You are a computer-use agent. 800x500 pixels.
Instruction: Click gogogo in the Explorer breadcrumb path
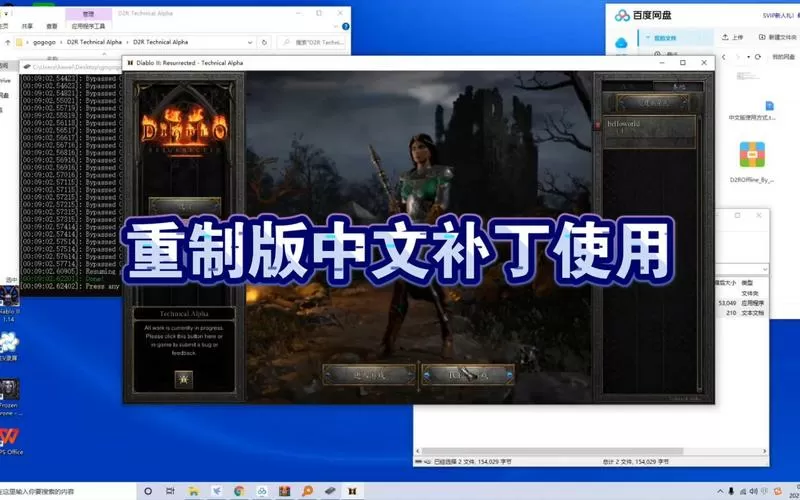(x=44, y=42)
